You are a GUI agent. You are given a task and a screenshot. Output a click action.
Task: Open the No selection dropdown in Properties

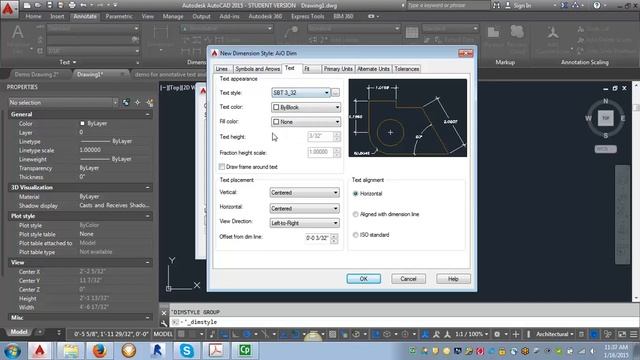point(63,102)
